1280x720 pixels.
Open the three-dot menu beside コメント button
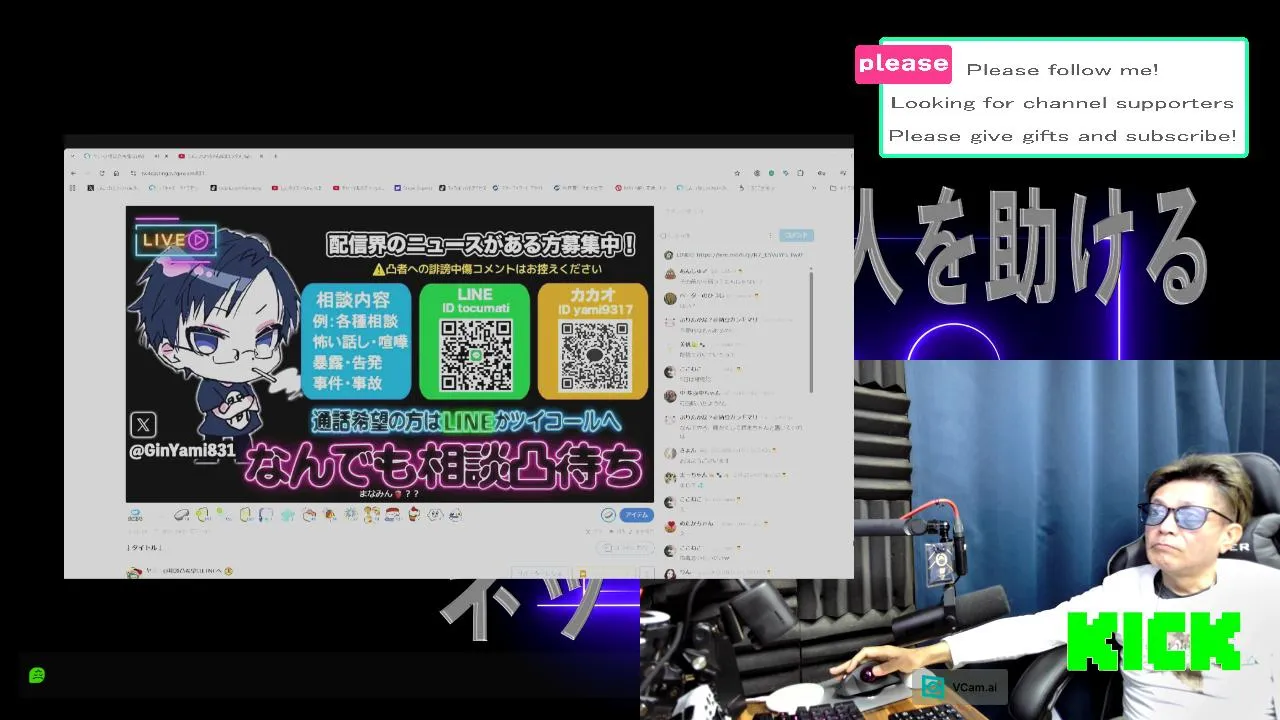770,236
